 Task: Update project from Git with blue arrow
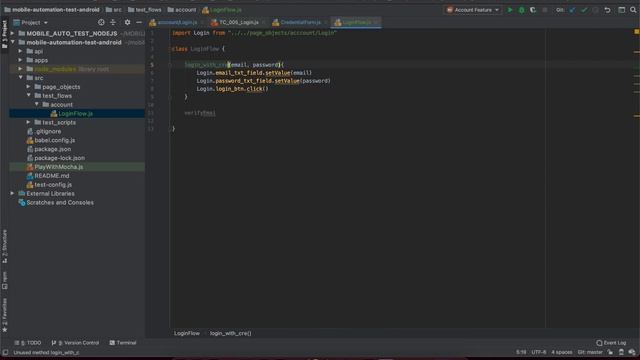pyautogui.click(x=572, y=10)
